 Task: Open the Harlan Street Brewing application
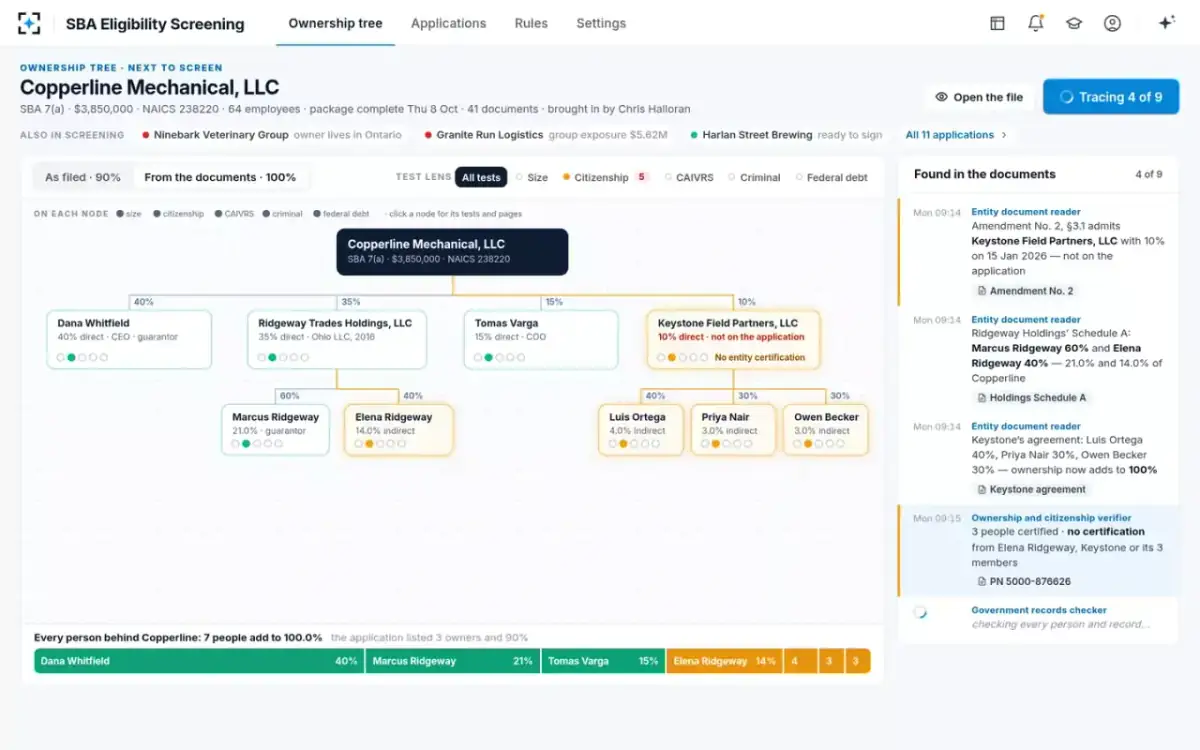pyautogui.click(x=786, y=135)
